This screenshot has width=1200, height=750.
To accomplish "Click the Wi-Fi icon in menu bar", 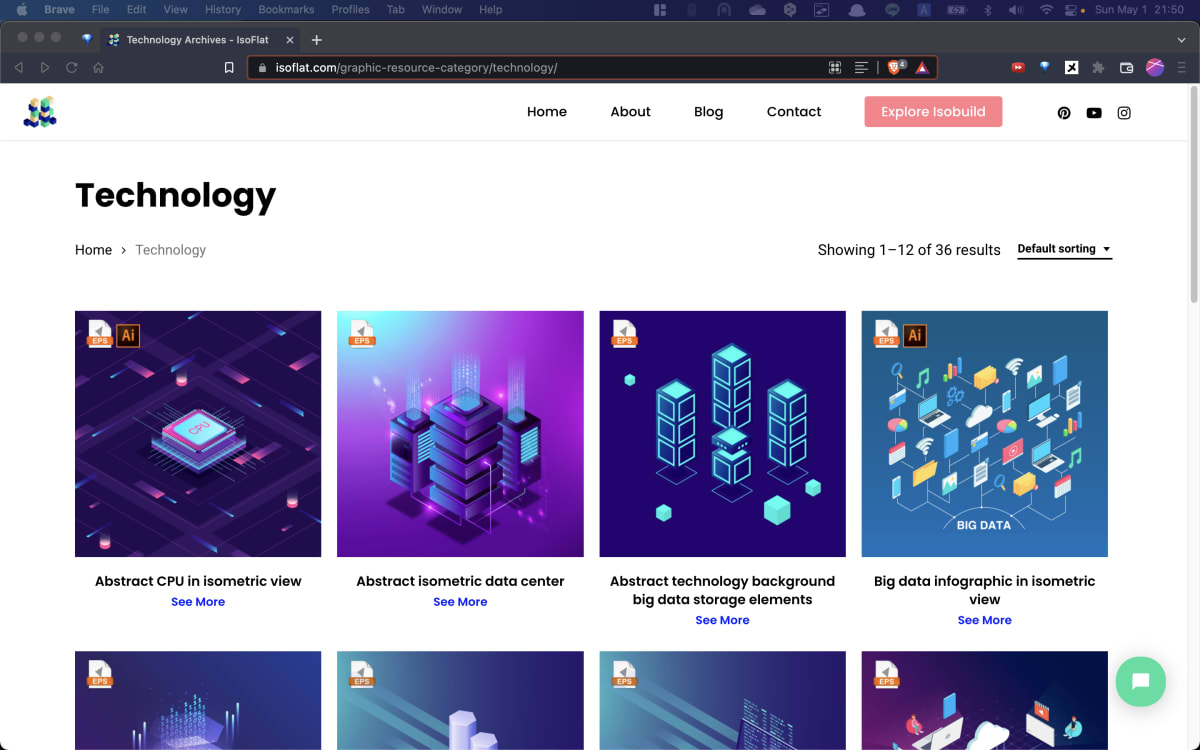I will pos(1046,10).
